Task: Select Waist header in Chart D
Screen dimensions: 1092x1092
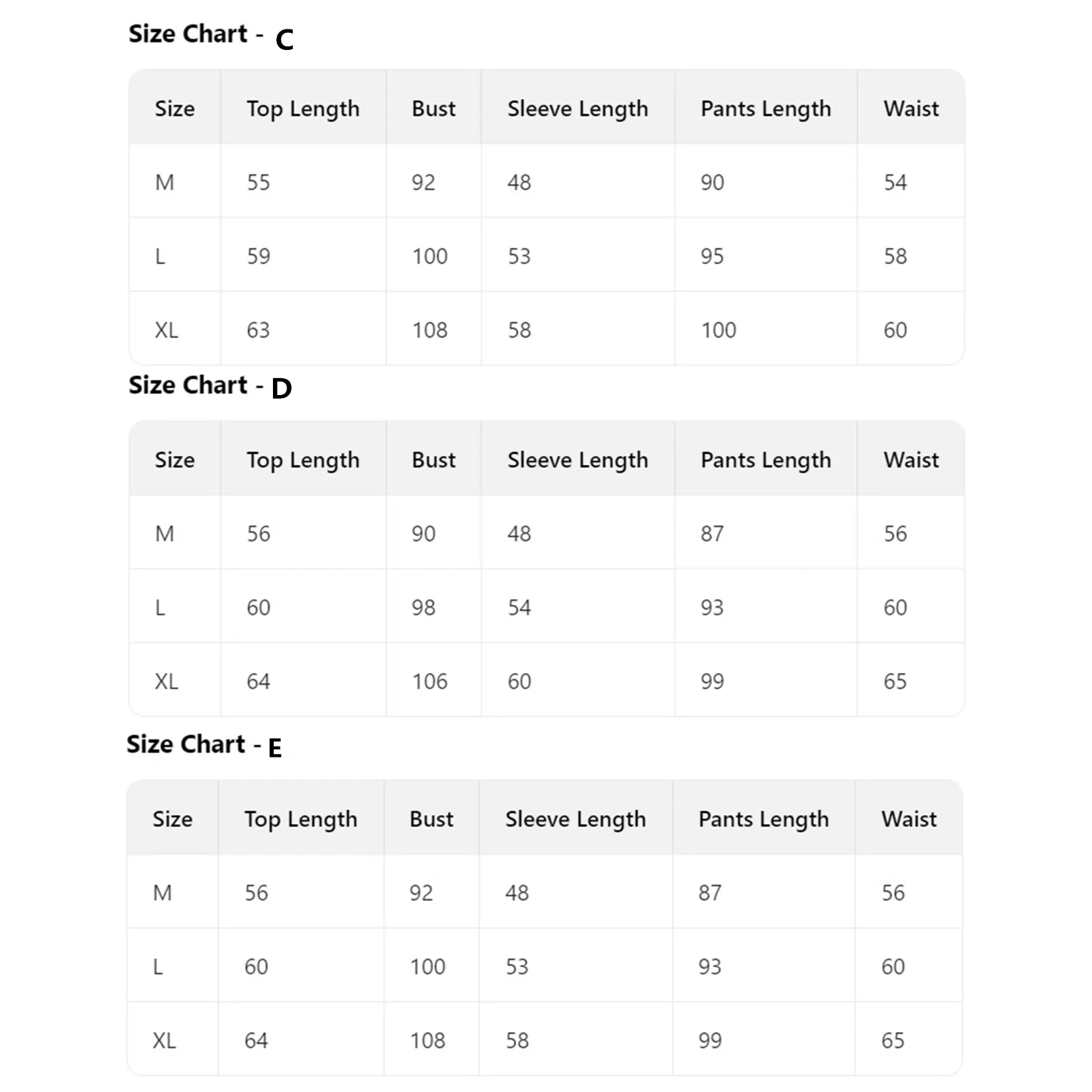Action: tap(911, 460)
